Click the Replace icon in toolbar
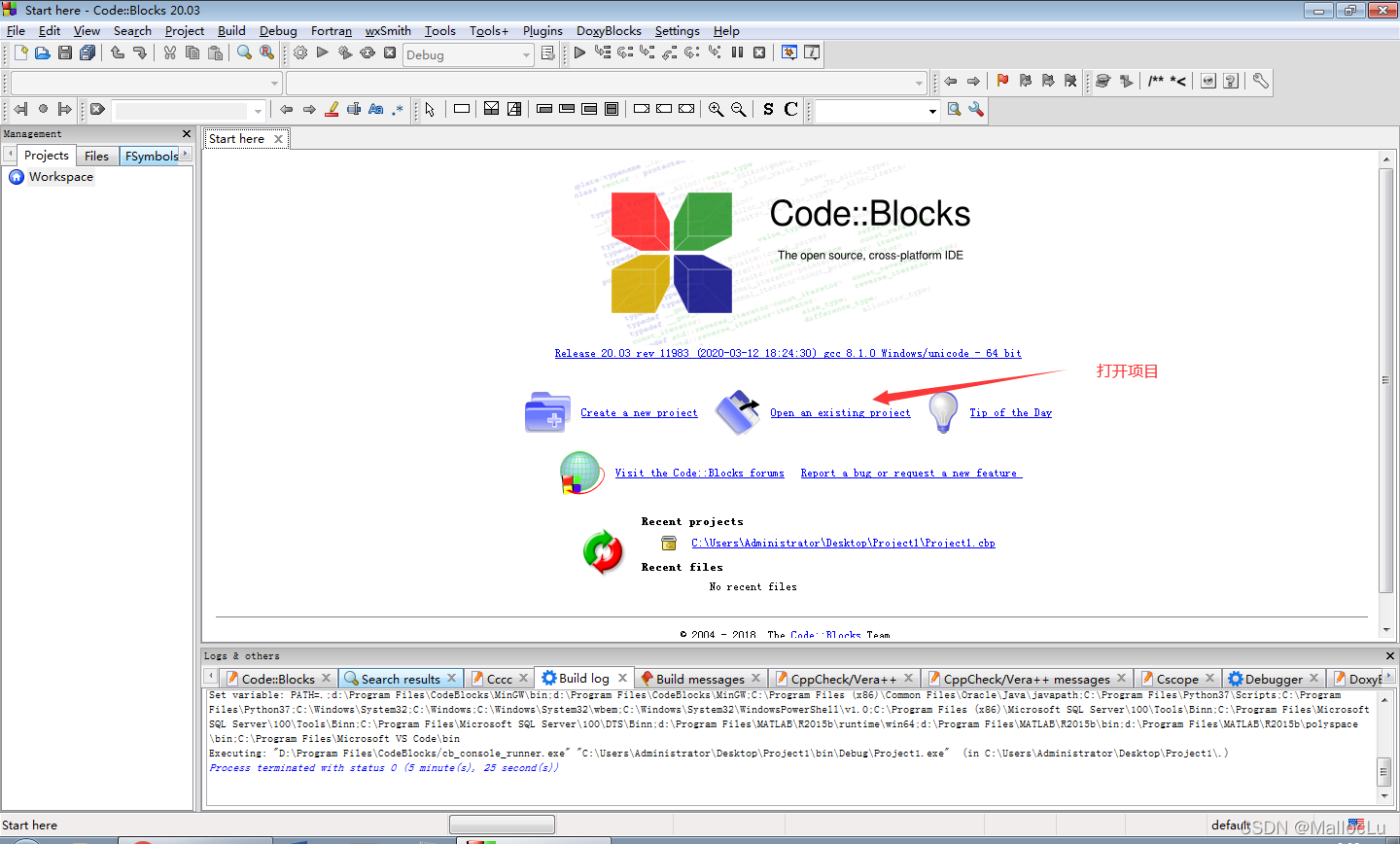The image size is (1400, 844). click(x=267, y=53)
